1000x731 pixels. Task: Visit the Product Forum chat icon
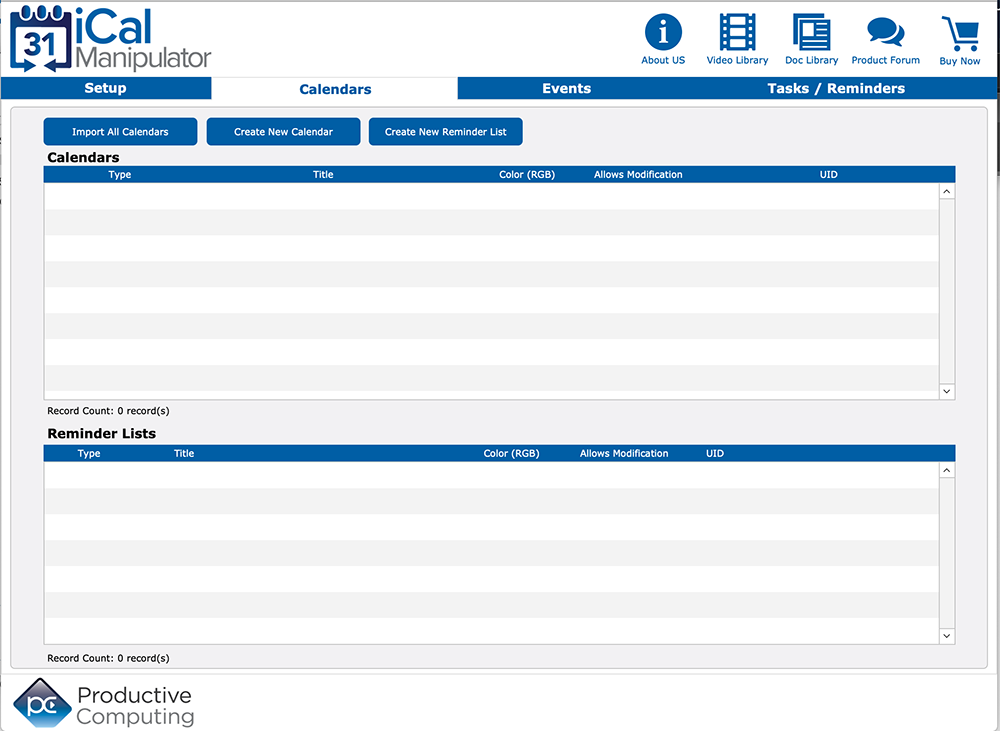coord(885,33)
